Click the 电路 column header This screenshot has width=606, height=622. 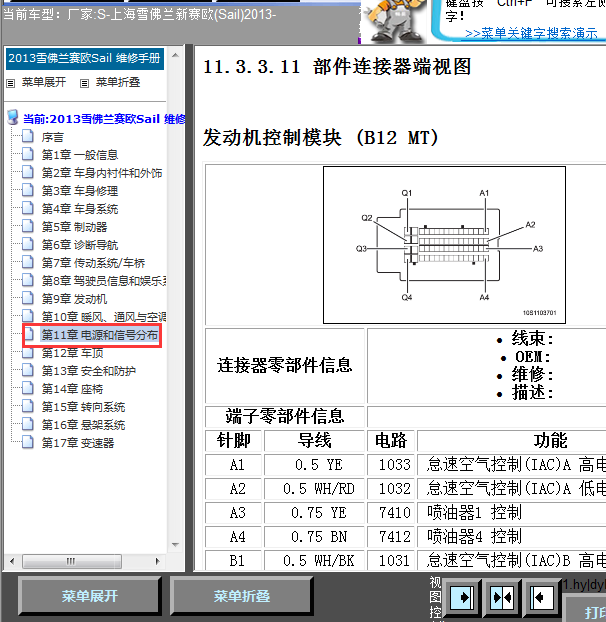tap(391, 440)
